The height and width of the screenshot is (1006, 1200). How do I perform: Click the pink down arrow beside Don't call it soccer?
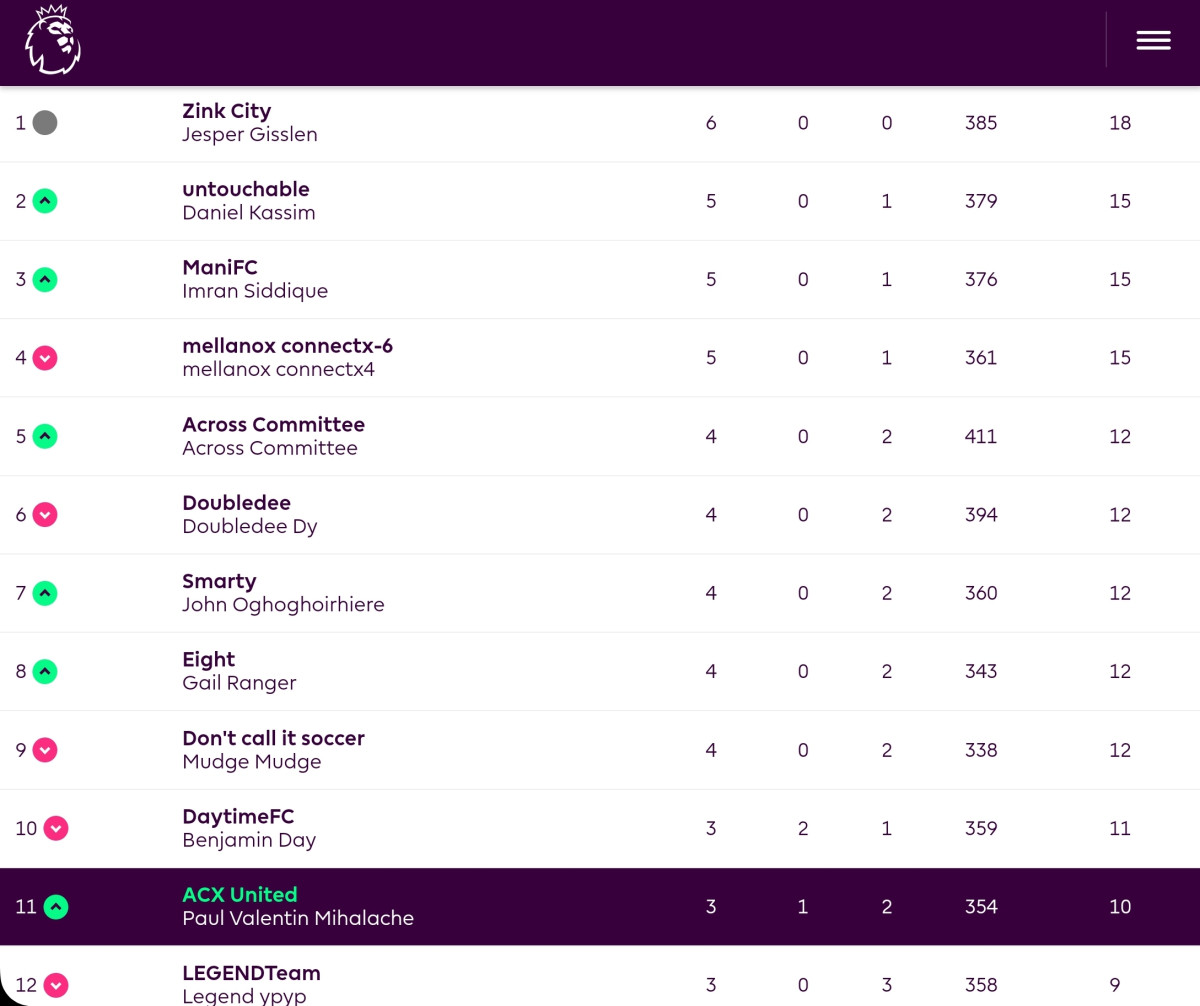click(x=45, y=749)
